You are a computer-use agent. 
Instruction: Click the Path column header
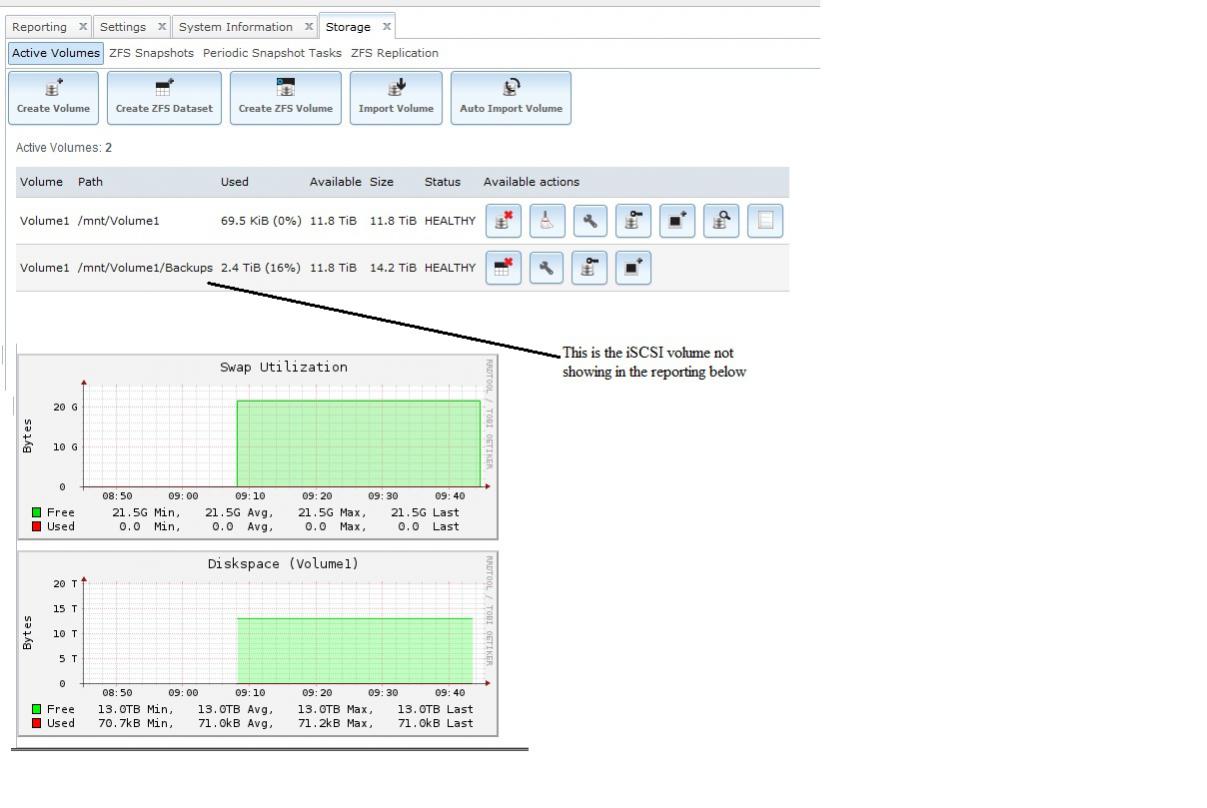[x=90, y=182]
